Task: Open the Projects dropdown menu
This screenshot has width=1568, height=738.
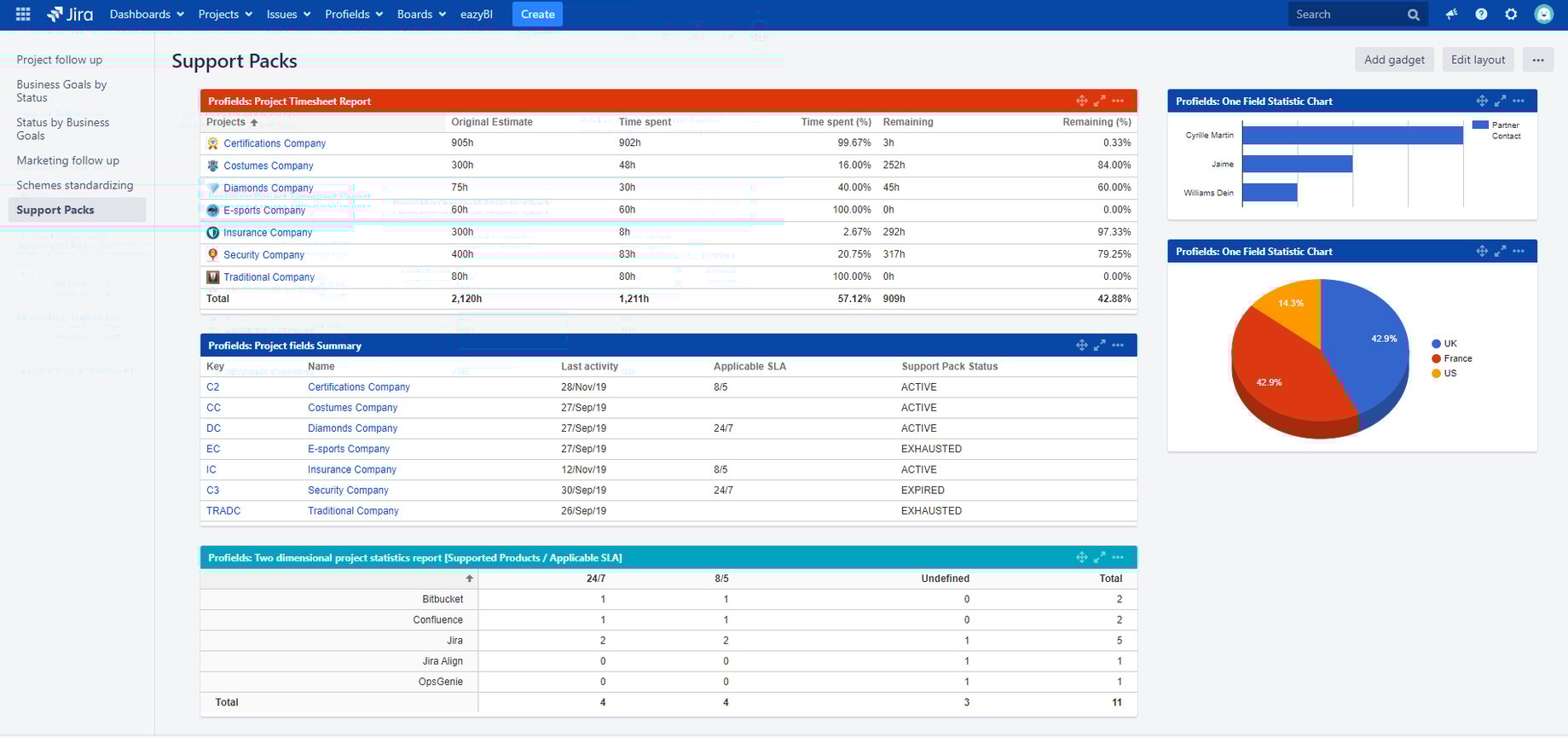Action: (x=225, y=14)
